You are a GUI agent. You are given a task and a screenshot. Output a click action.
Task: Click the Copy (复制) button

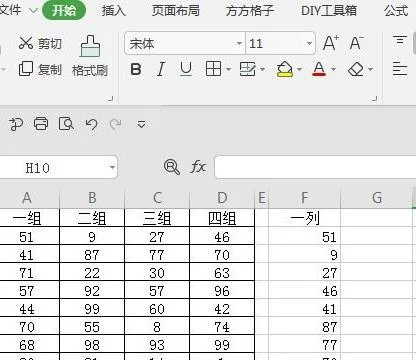click(40, 69)
